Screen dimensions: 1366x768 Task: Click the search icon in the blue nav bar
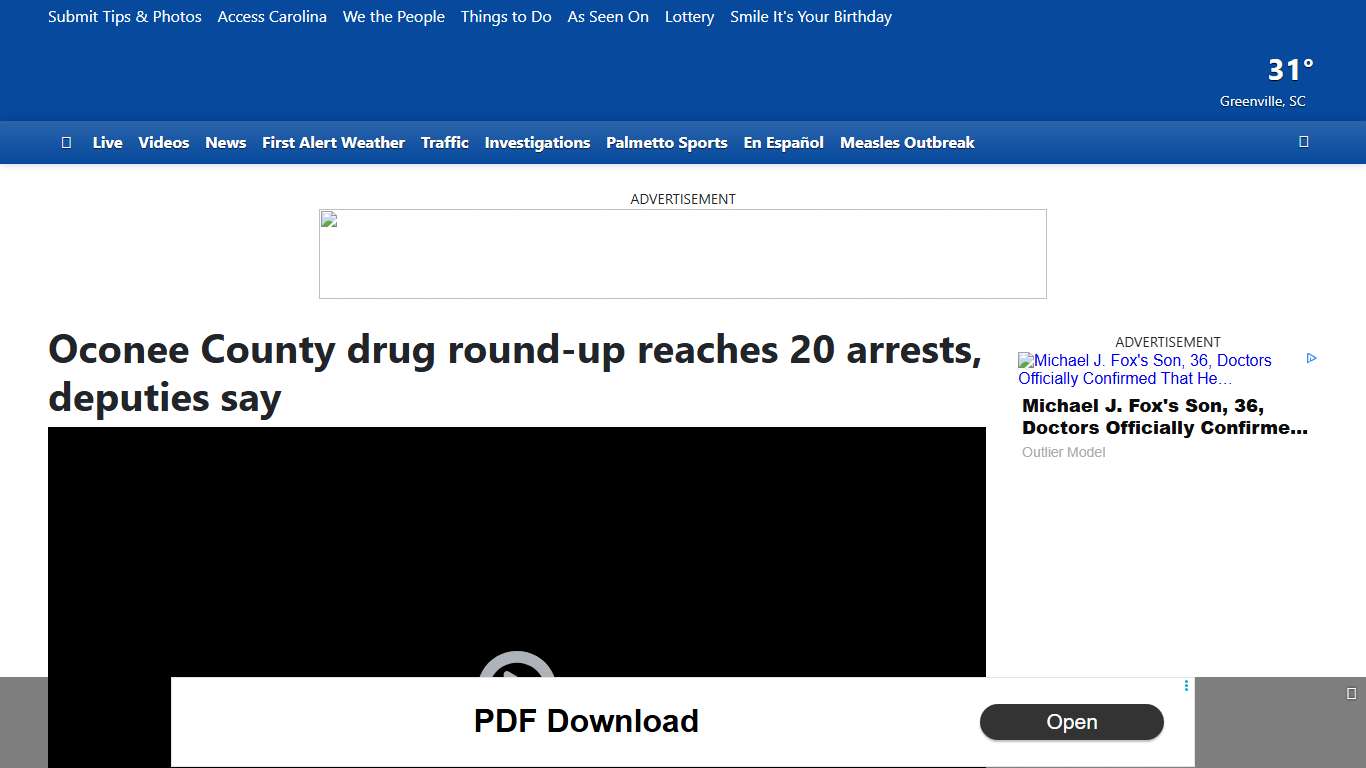coord(1303,142)
